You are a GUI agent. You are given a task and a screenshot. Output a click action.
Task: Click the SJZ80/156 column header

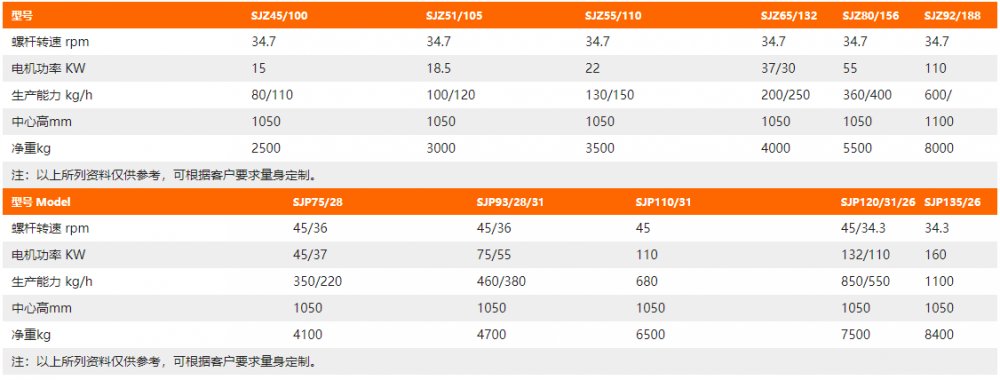tap(871, 16)
